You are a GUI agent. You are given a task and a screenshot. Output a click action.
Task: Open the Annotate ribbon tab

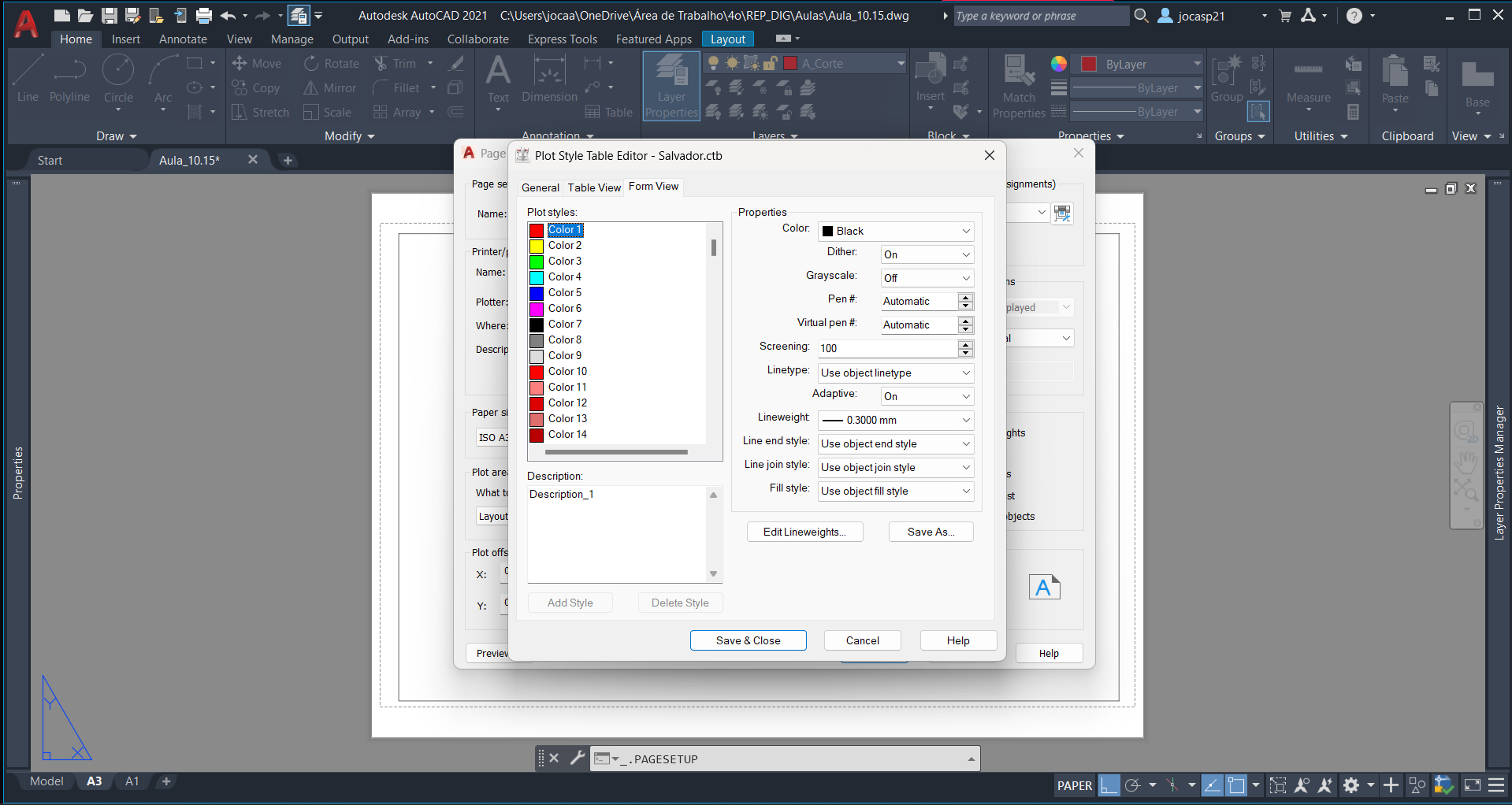(x=183, y=39)
